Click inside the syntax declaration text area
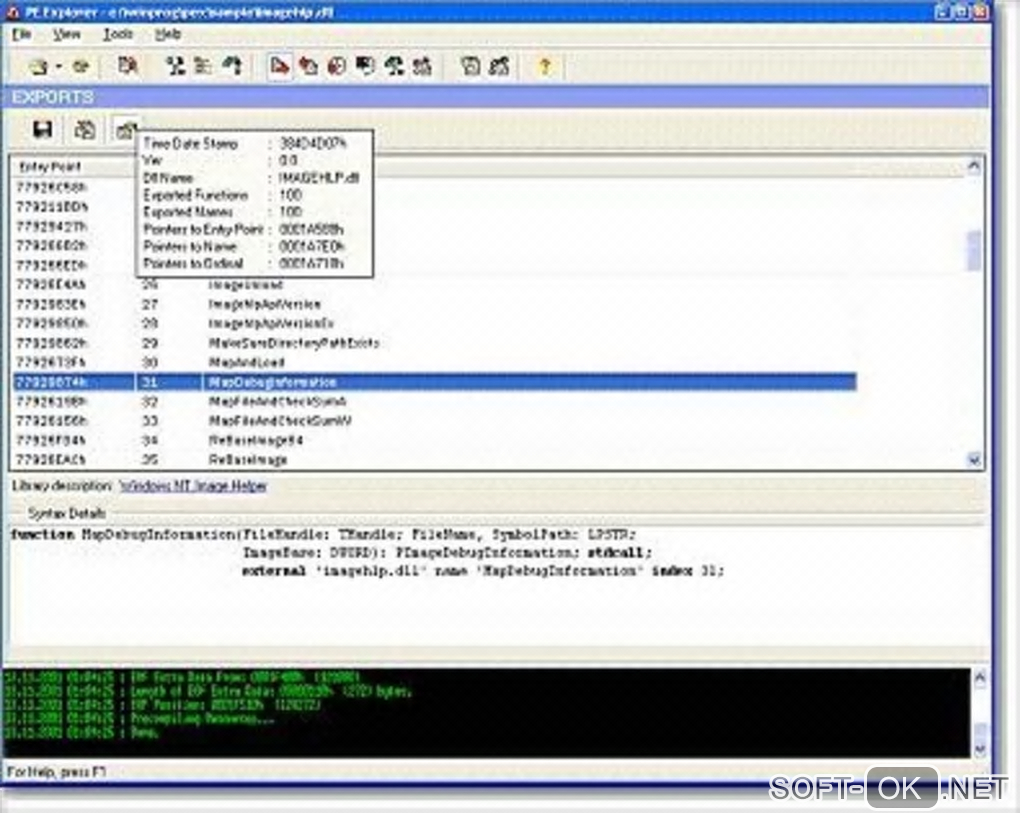This screenshot has height=813, width=1020. (494, 585)
